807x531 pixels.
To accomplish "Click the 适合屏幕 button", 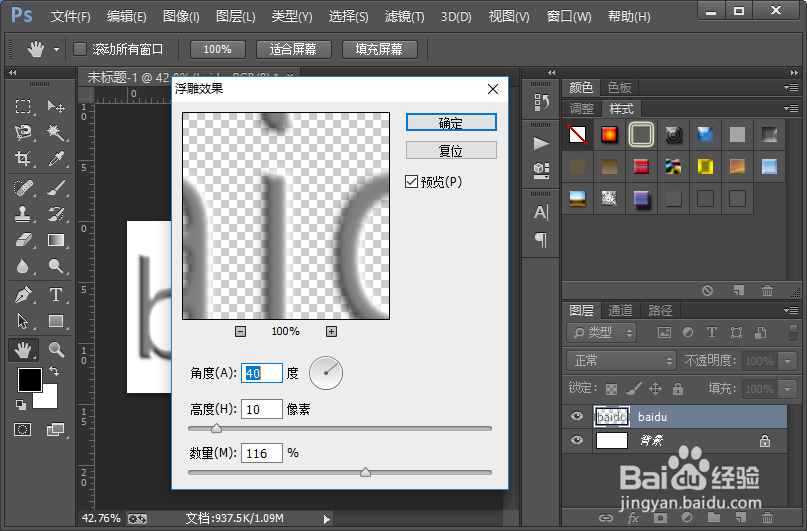I will (x=293, y=49).
